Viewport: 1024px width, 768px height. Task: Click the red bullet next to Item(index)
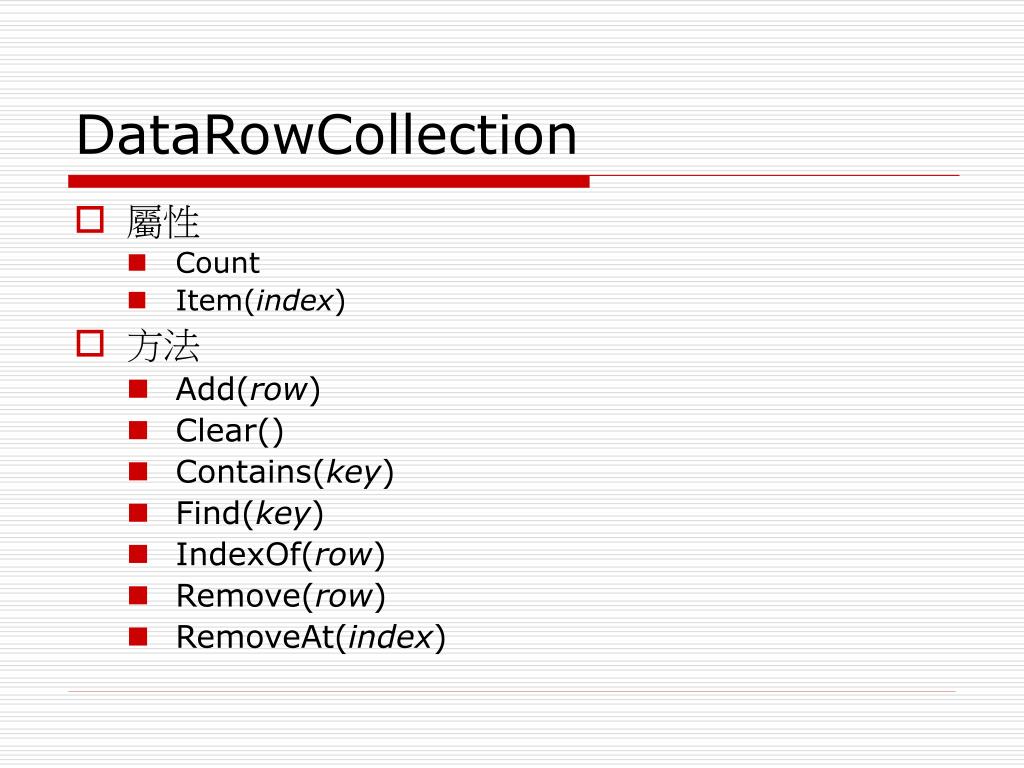137,300
